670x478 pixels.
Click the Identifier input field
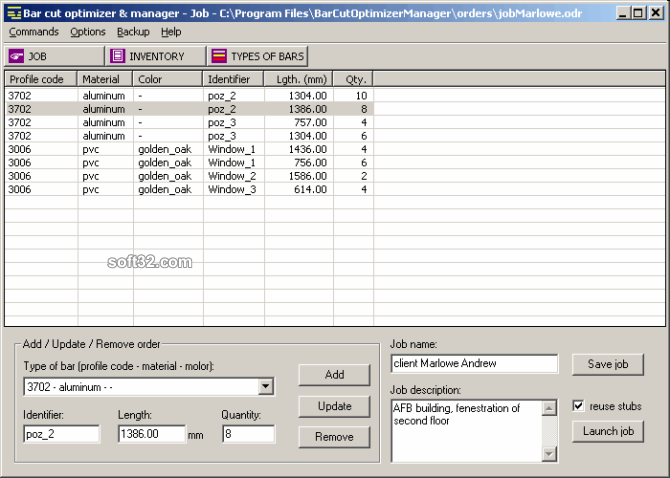pos(62,434)
